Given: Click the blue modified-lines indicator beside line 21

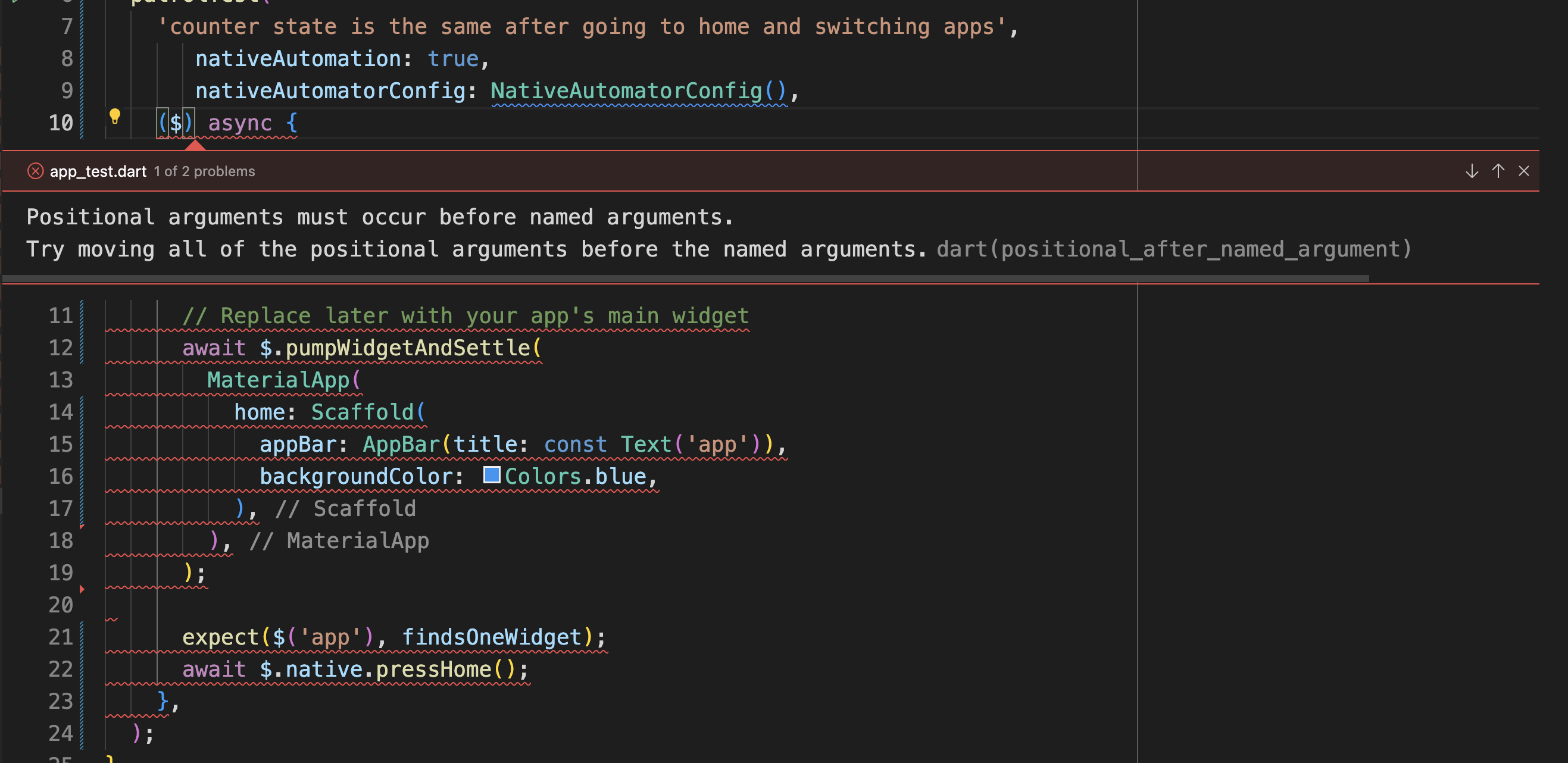Looking at the screenshot, I should (82, 637).
